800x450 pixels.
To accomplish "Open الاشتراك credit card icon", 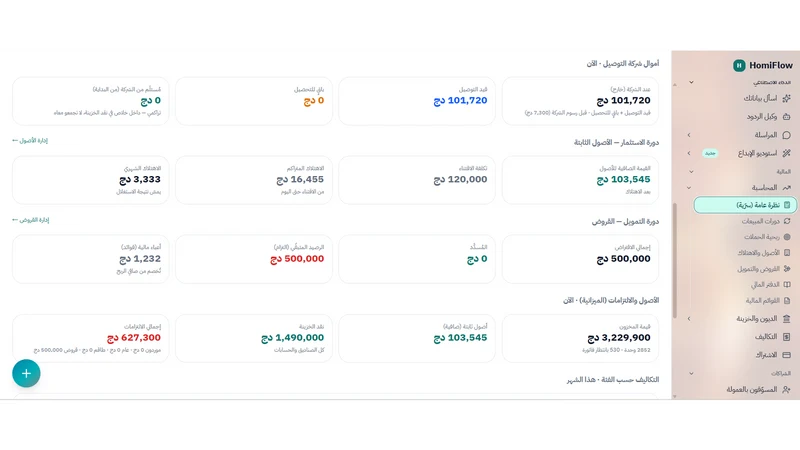I will pyautogui.click(x=787, y=355).
